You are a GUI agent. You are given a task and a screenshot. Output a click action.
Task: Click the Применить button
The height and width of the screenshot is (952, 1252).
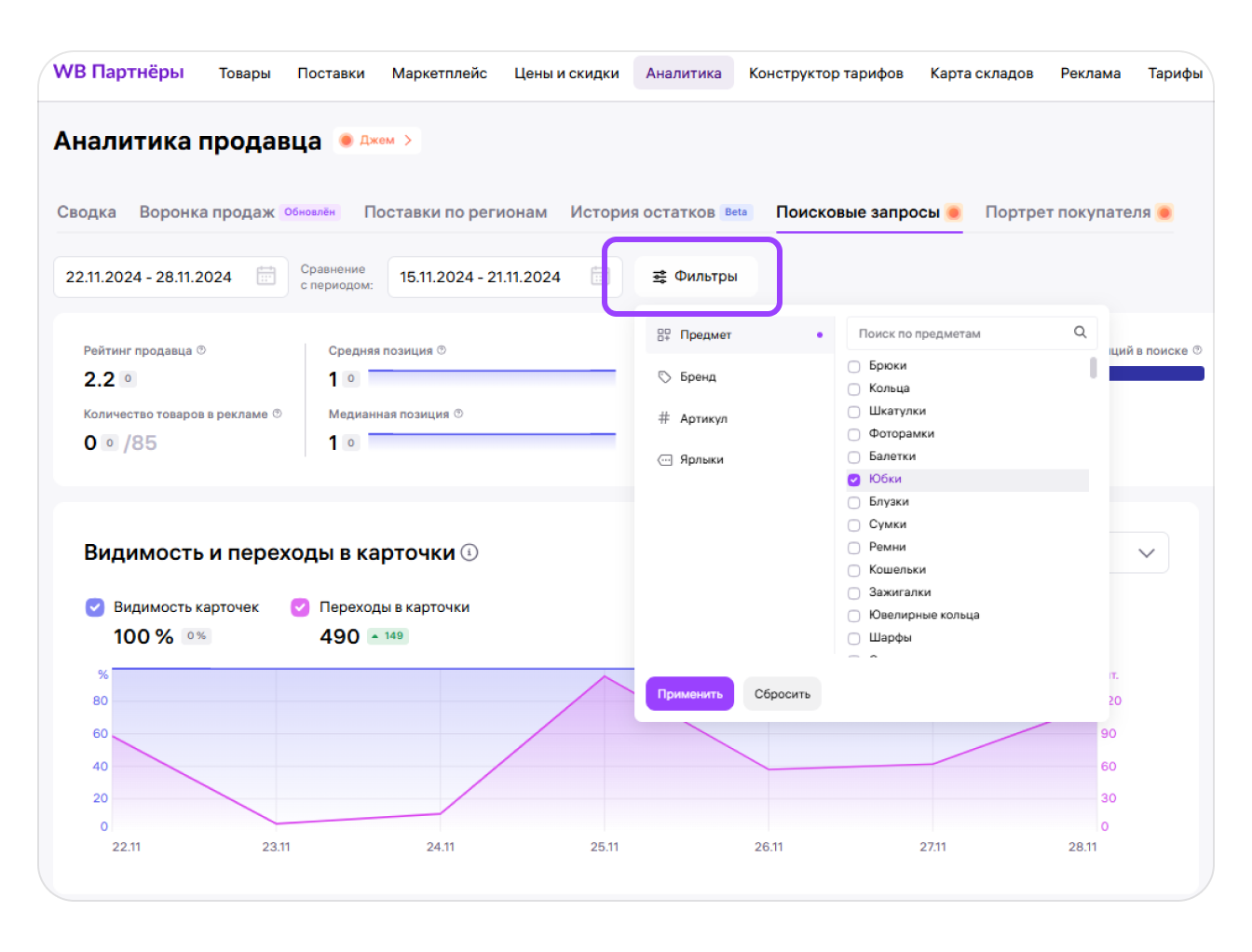pos(689,694)
